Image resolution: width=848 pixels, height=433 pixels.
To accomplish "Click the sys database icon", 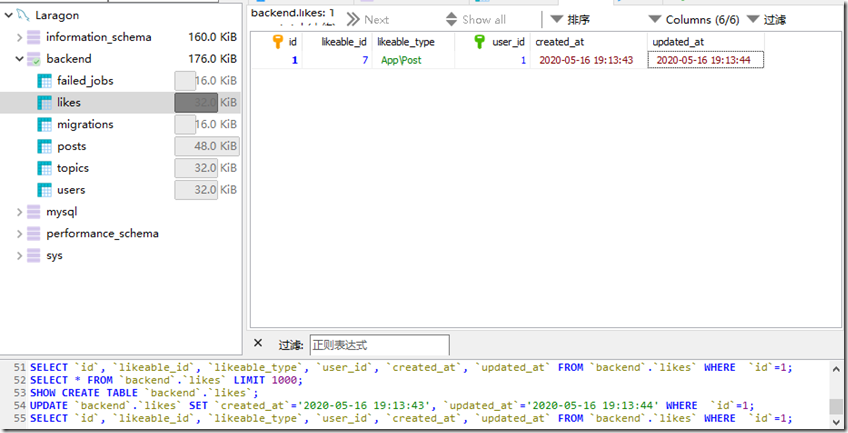I will pos(34,255).
